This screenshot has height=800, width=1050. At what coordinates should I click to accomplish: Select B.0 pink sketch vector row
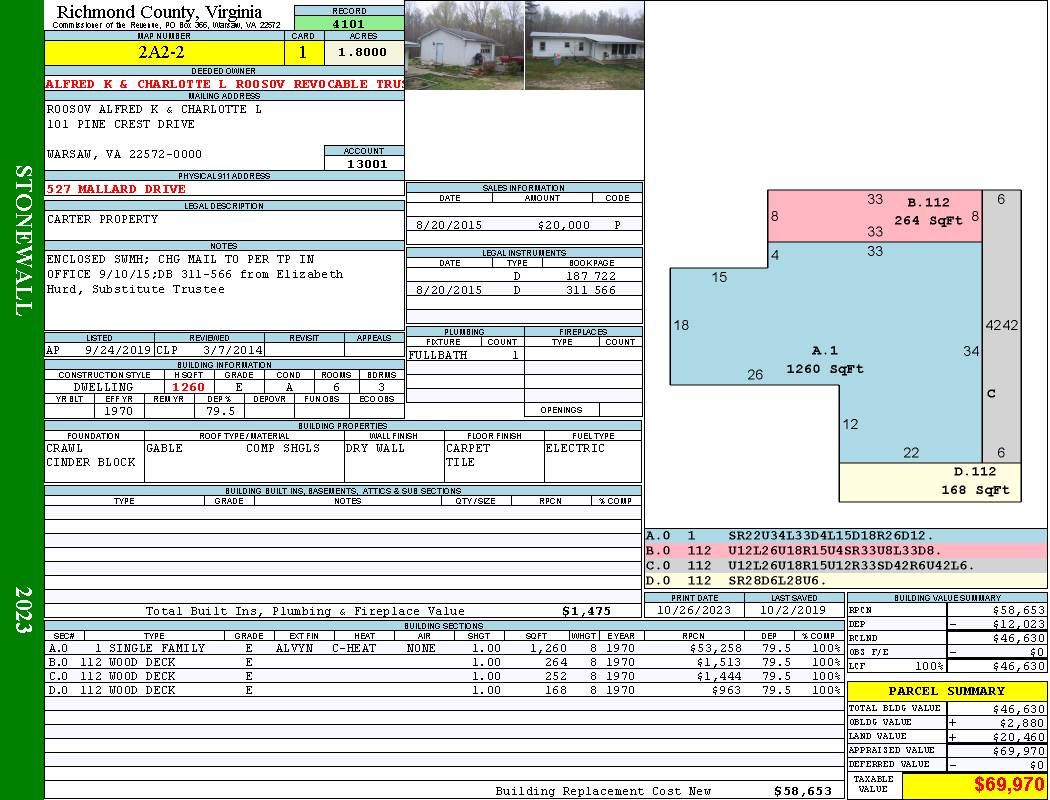[846, 551]
